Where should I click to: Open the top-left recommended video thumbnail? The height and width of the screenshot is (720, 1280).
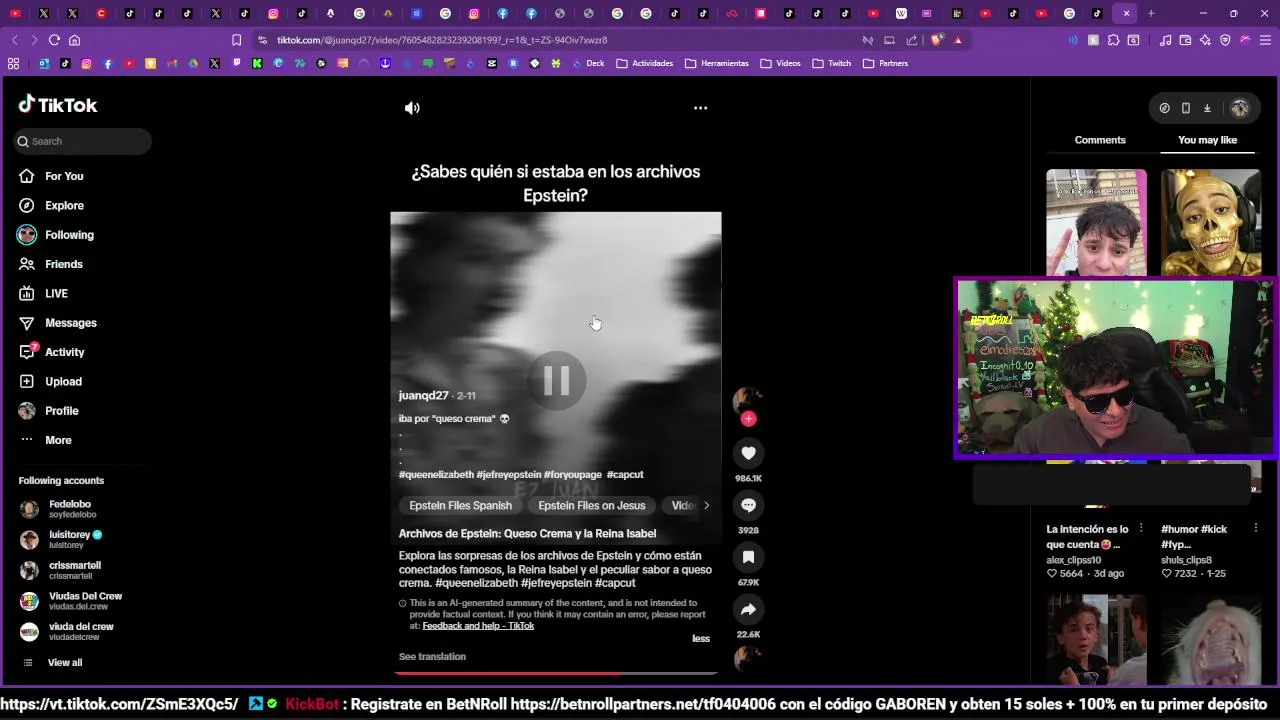pyautogui.click(x=1096, y=222)
